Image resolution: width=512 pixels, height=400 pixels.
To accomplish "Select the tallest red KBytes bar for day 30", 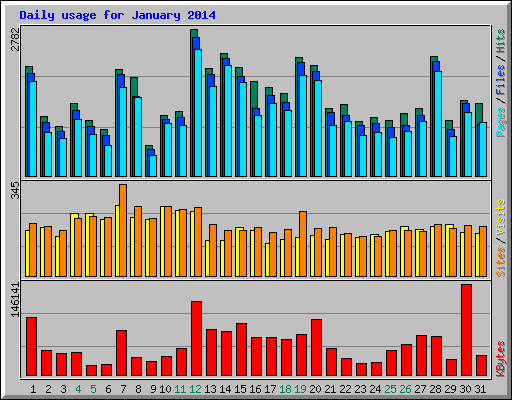I will pyautogui.click(x=466, y=330).
